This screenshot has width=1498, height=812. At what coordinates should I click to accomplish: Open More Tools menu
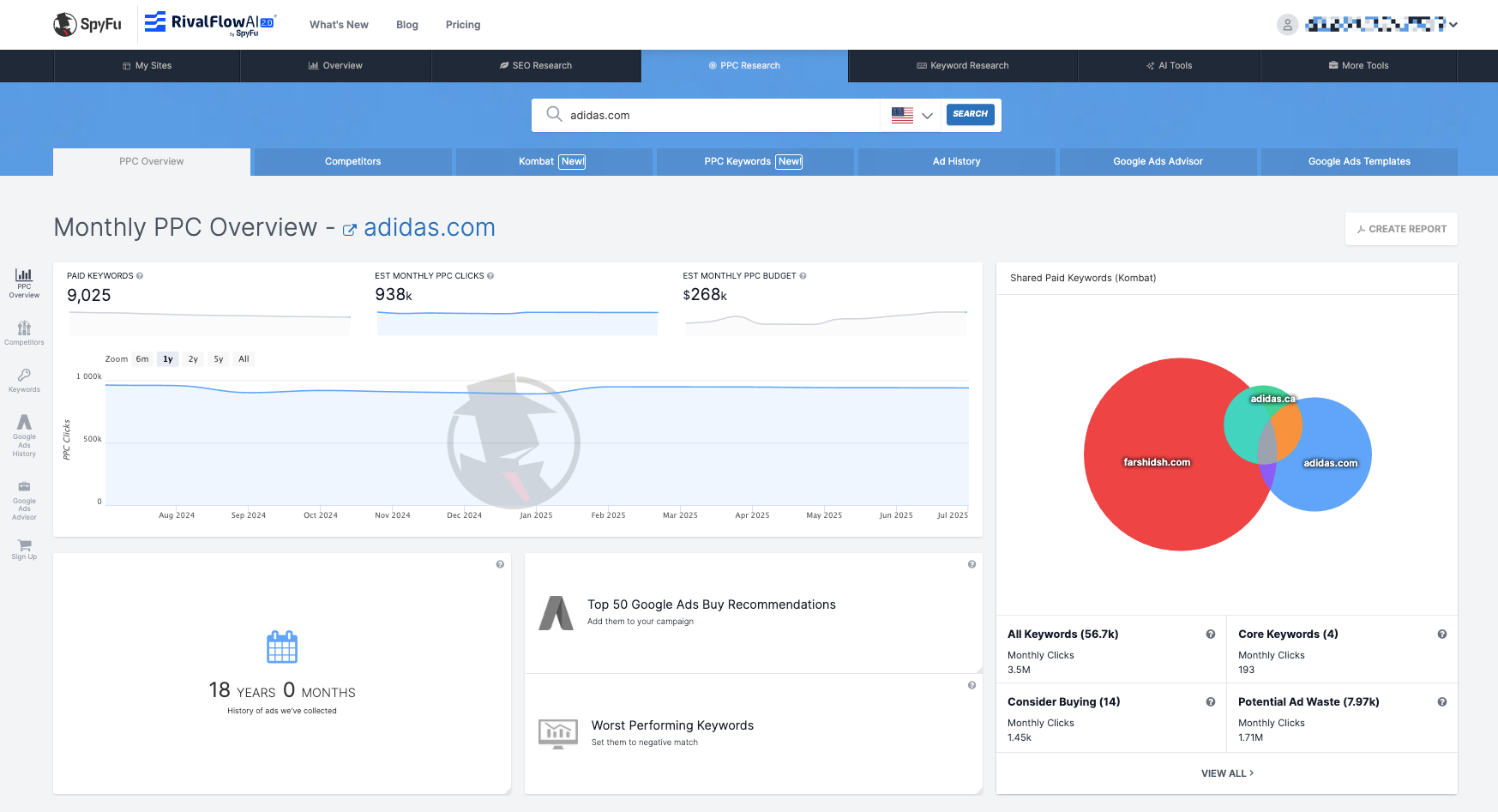(1358, 66)
